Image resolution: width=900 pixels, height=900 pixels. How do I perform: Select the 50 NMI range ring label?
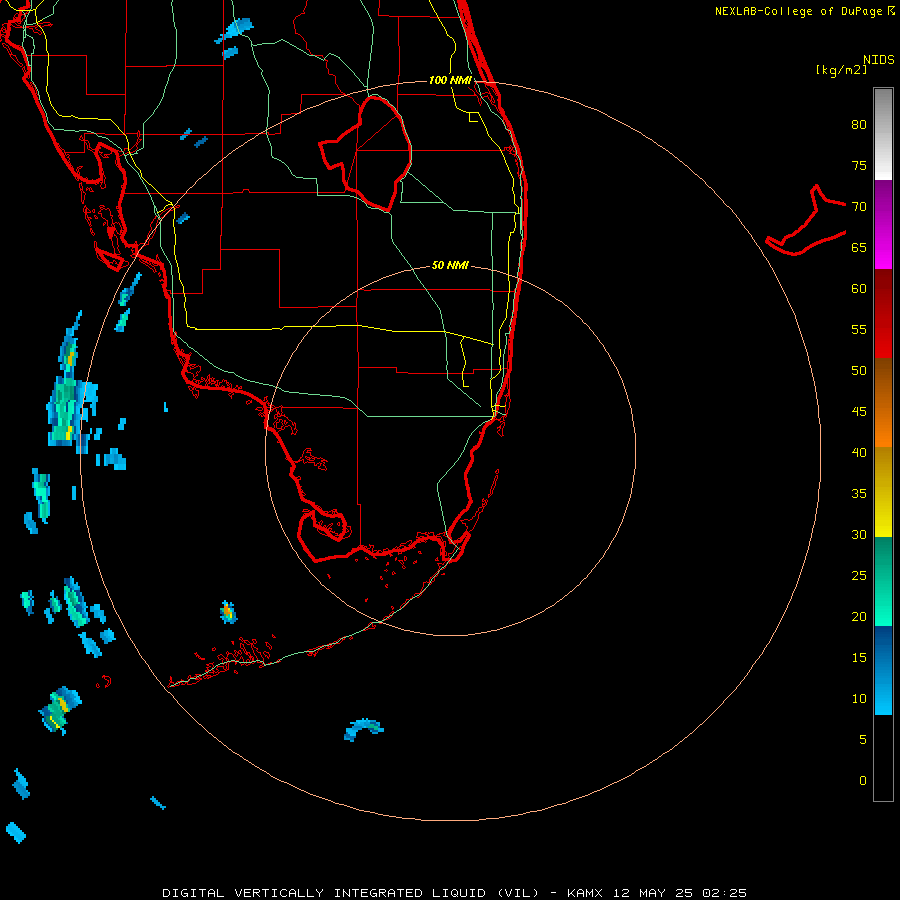[450, 265]
